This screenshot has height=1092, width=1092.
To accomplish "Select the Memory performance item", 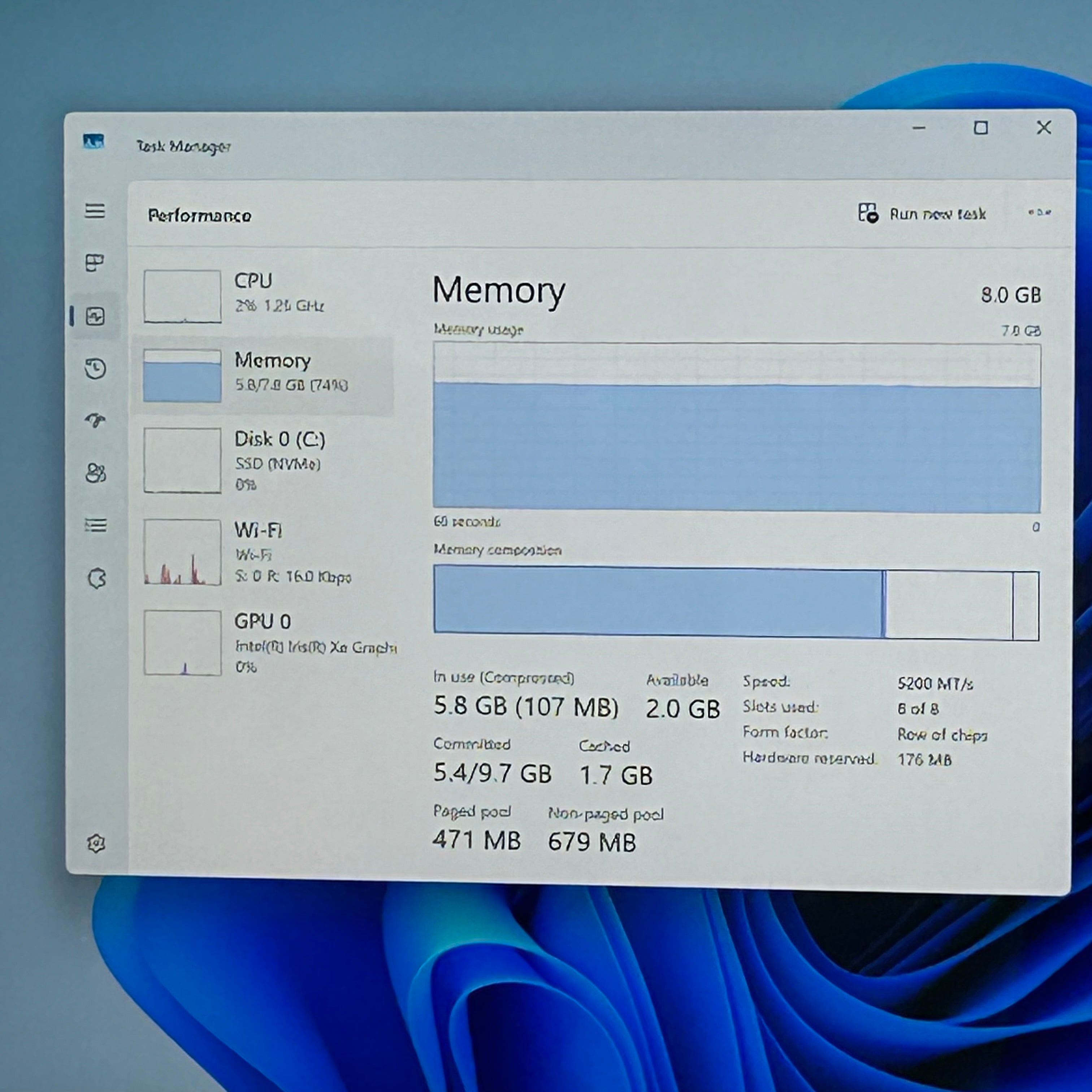I will click(x=263, y=376).
